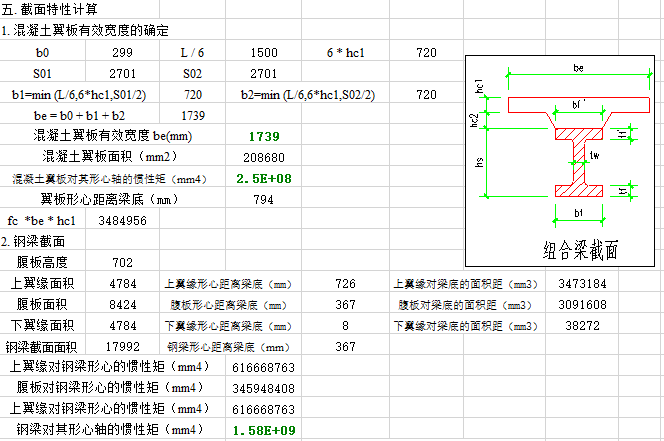Image resolution: width=664 pixels, height=441 pixels.
Task: Select the '混凝土翼板有效宽度 be(mm)' label
Action: [113, 136]
